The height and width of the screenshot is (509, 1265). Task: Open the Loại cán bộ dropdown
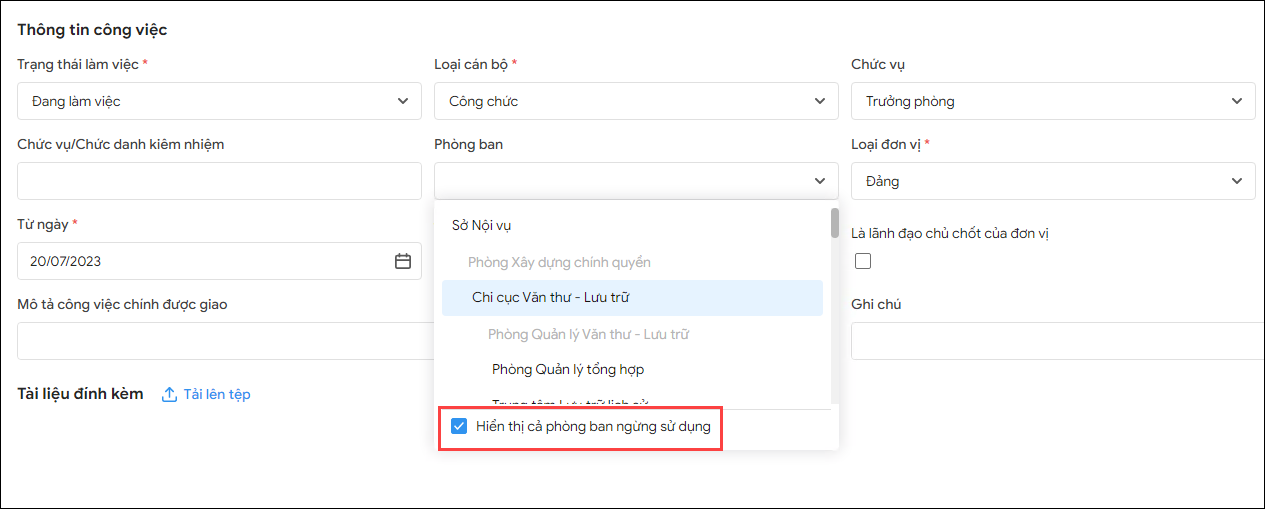tap(819, 101)
